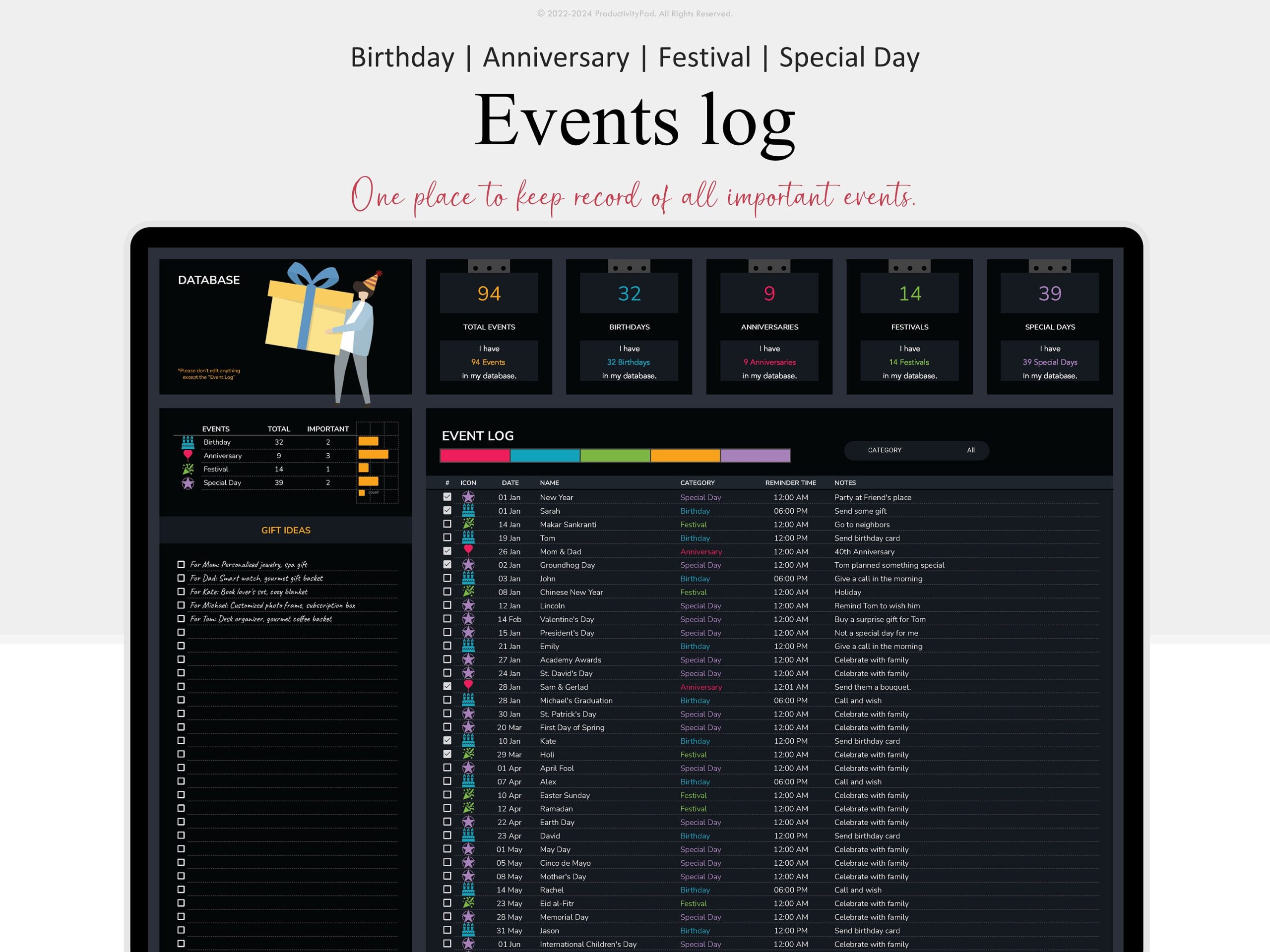This screenshot has width=1270, height=952.
Task: Click the pink swatch in the color bar
Action: [x=474, y=456]
